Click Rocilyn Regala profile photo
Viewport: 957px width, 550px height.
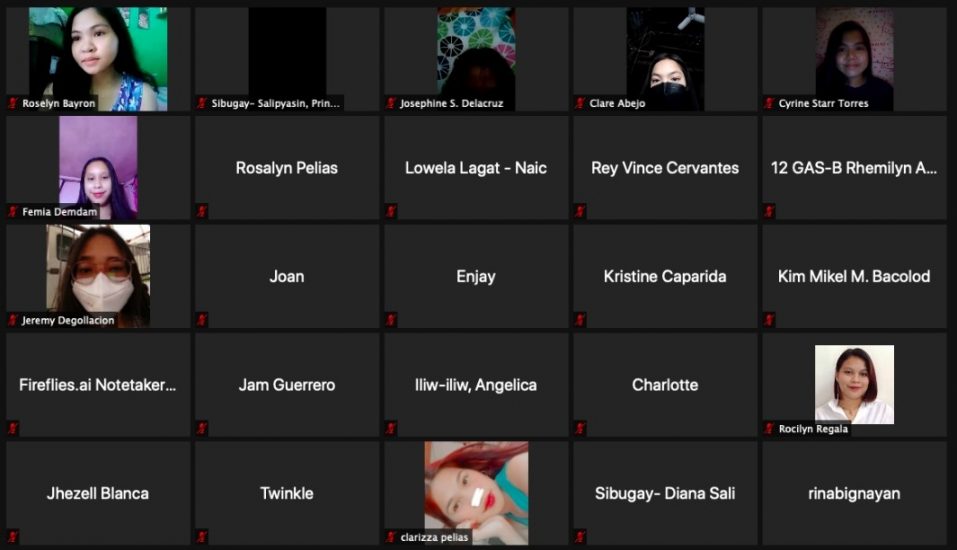point(854,385)
